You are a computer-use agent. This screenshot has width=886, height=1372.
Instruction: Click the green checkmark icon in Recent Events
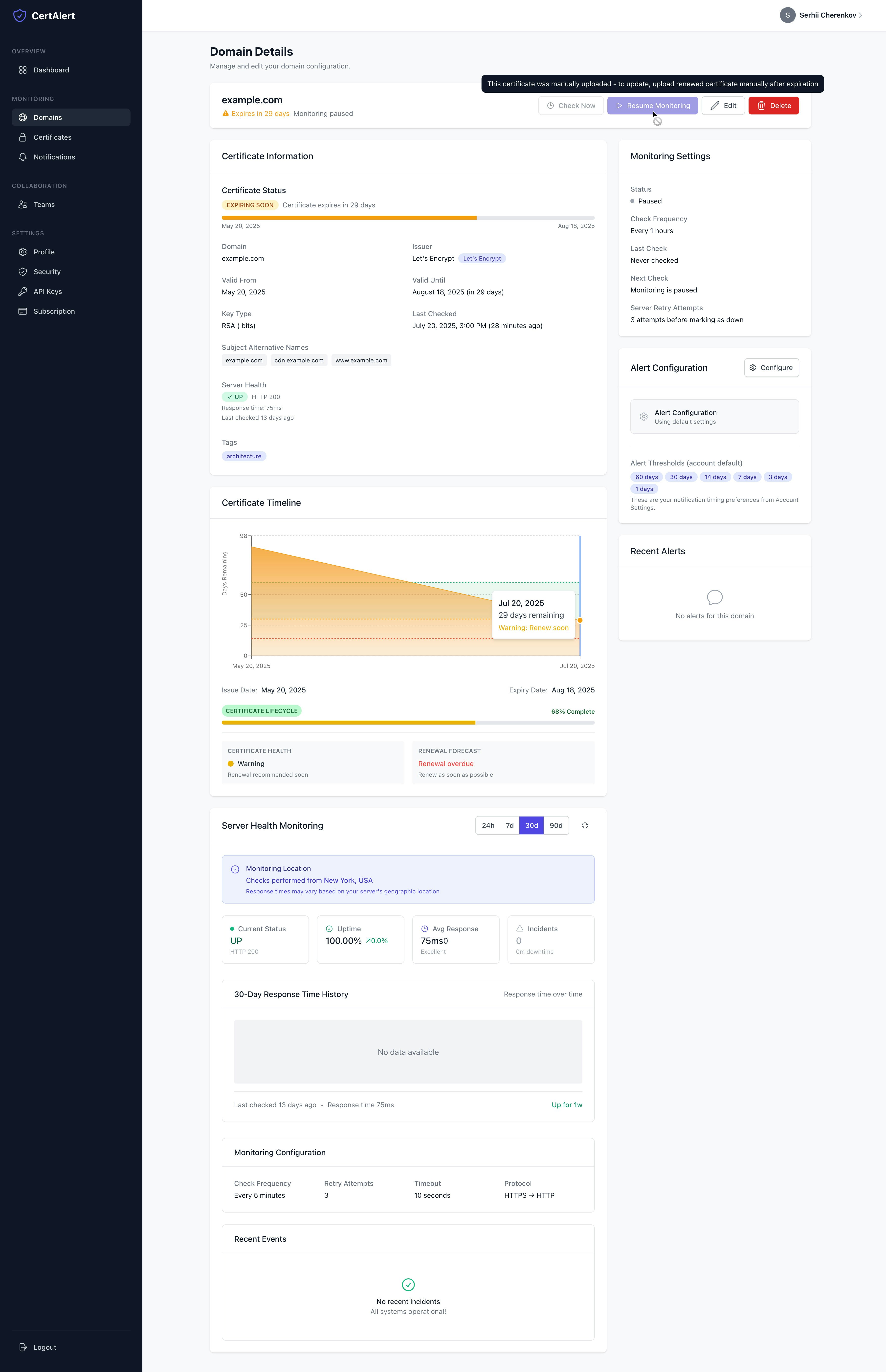pos(408,1284)
